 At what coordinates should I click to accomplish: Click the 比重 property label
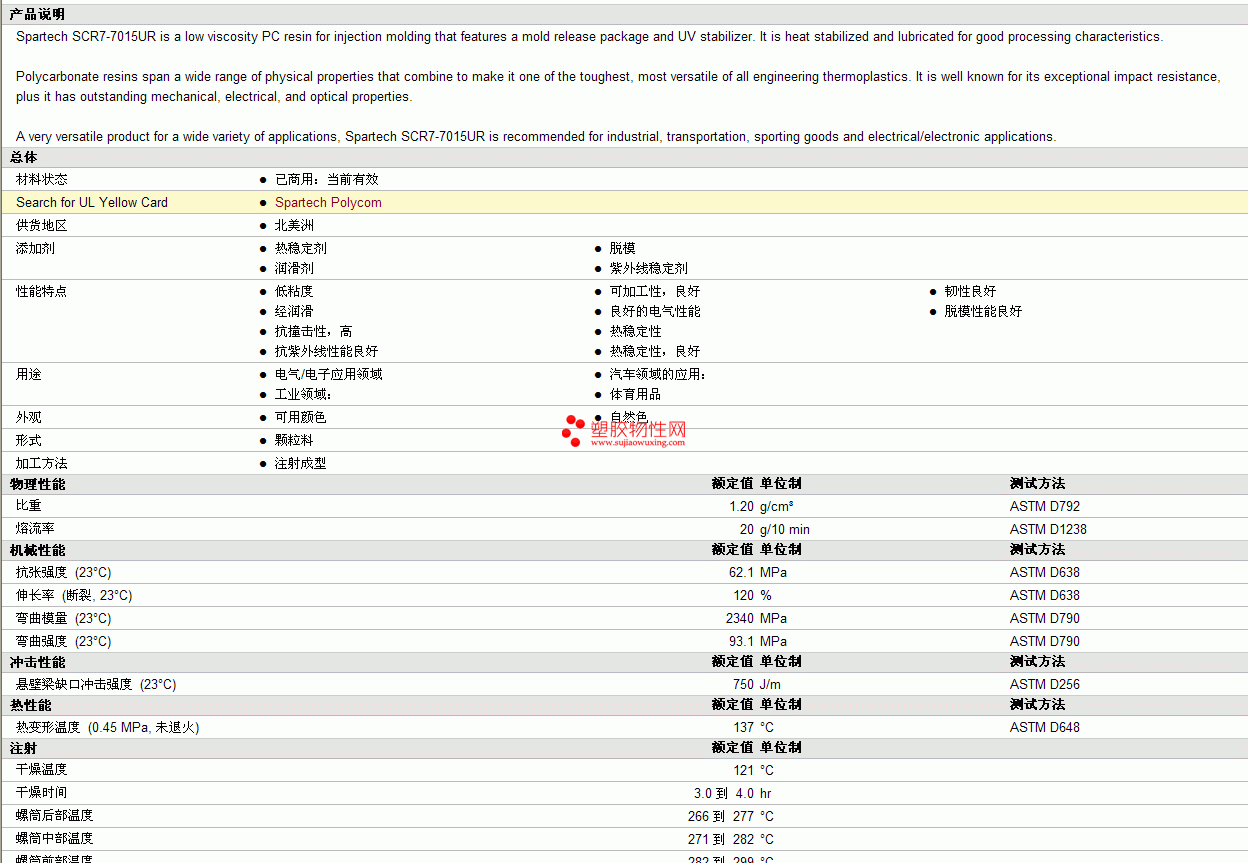point(29,506)
